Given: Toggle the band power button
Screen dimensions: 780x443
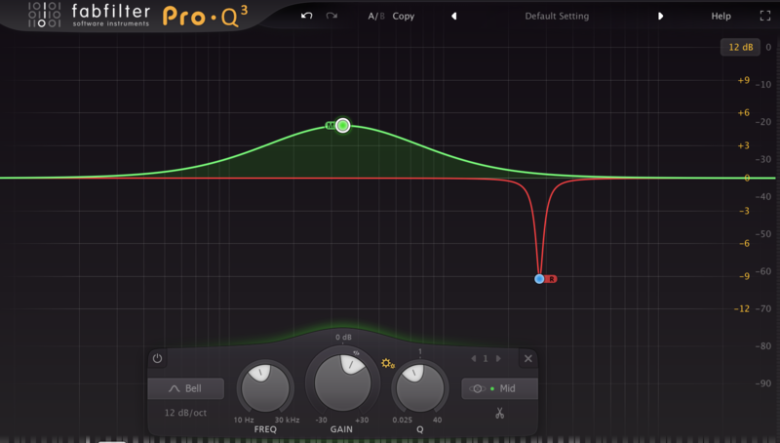Looking at the screenshot, I should click(x=157, y=358).
